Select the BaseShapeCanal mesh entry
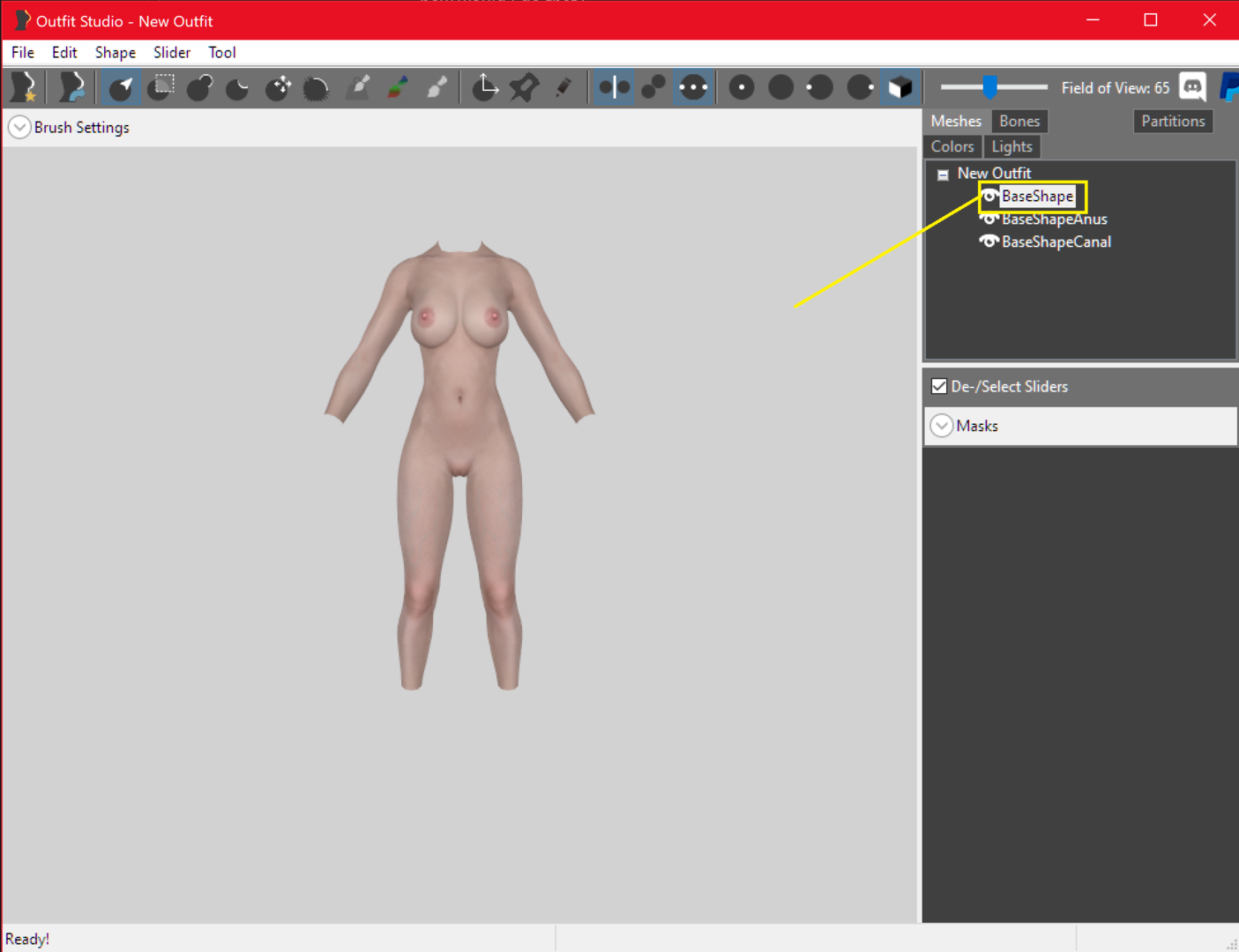The image size is (1239, 952). point(1056,242)
